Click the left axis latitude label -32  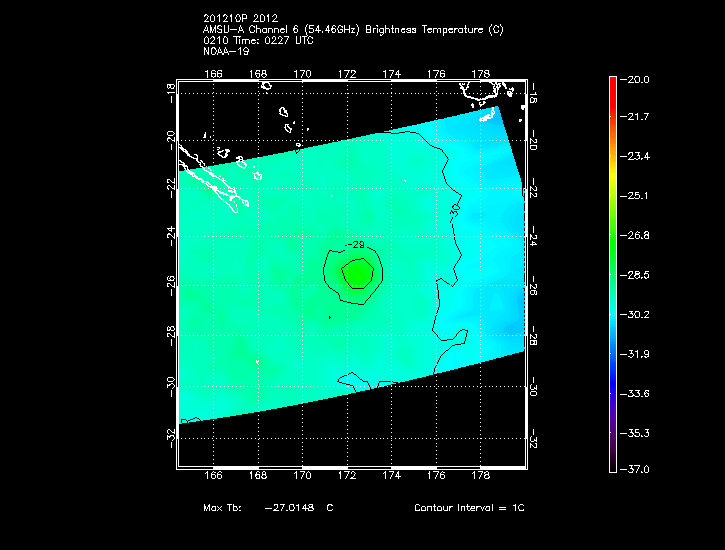tap(171, 438)
